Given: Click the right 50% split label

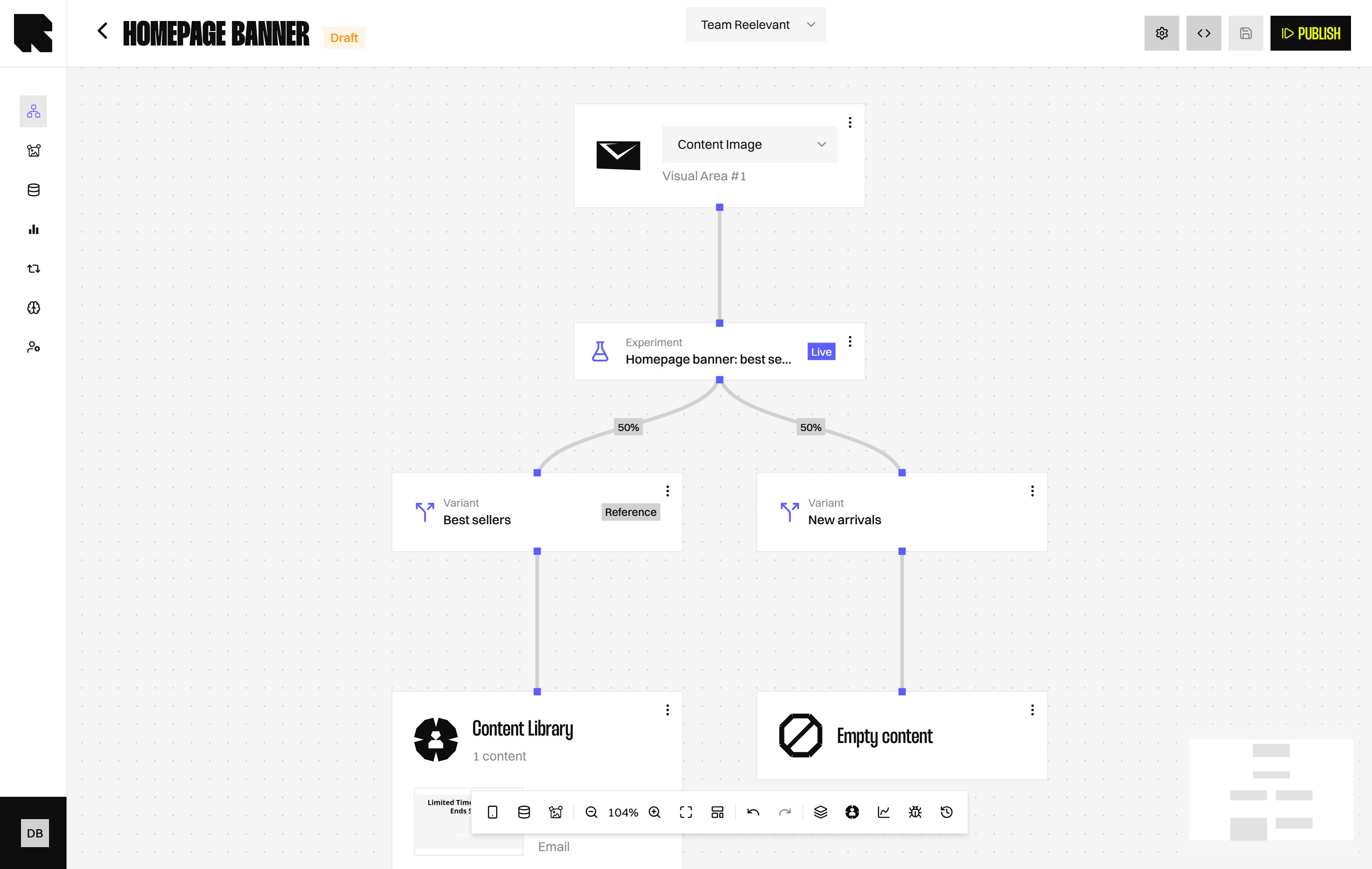Looking at the screenshot, I should tap(811, 427).
